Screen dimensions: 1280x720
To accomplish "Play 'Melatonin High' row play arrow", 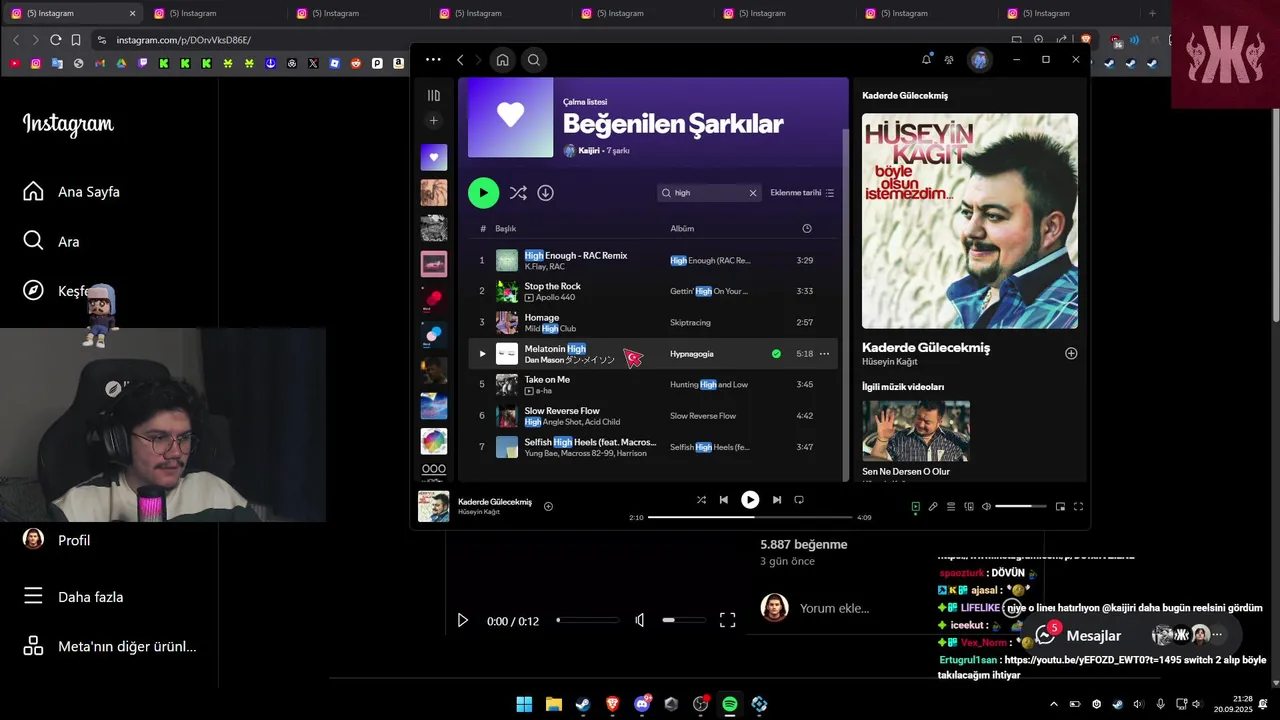I will (x=482, y=354).
